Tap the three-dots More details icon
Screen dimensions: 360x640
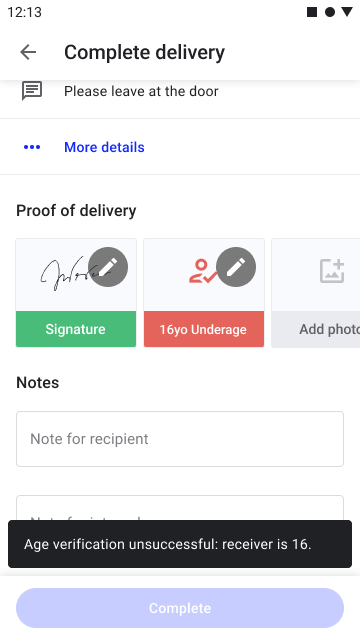point(32,147)
